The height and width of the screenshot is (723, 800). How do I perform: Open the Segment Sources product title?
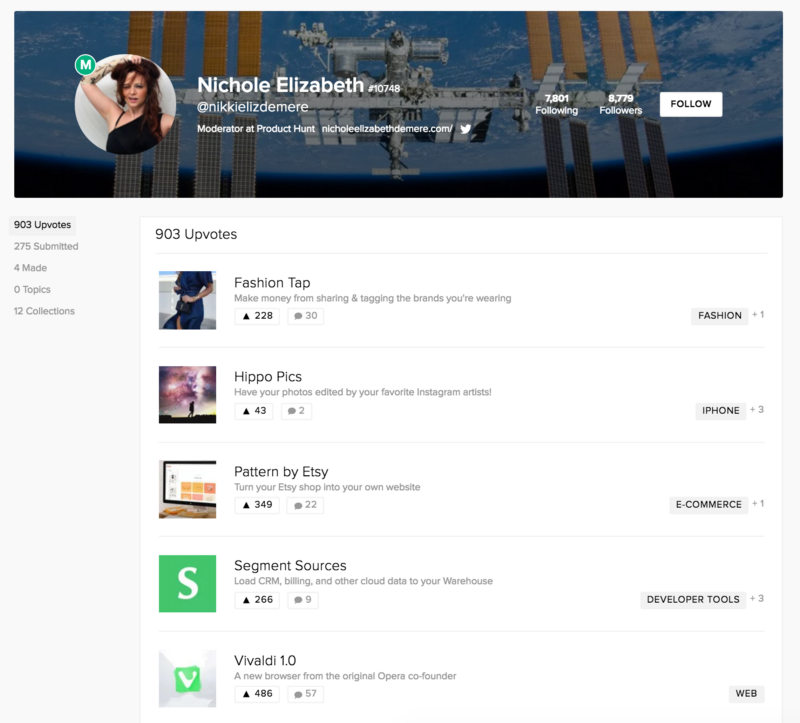click(x=290, y=565)
